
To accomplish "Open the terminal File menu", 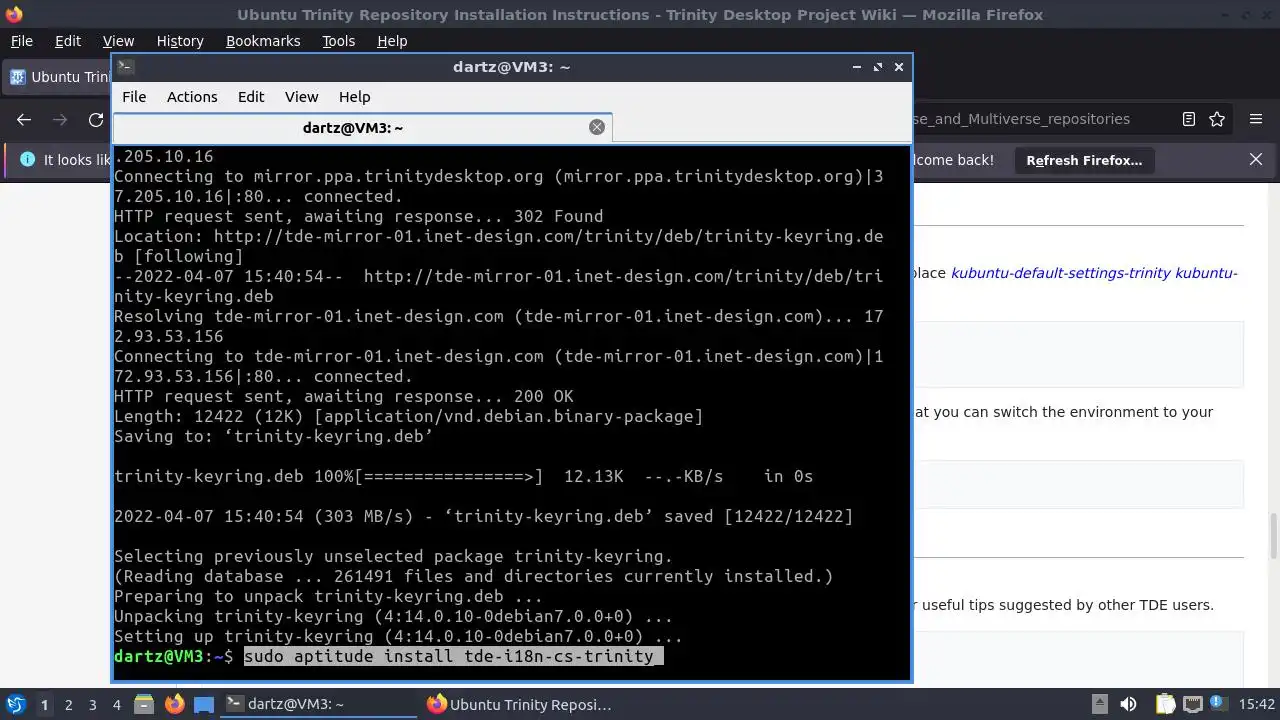I will 134,97.
